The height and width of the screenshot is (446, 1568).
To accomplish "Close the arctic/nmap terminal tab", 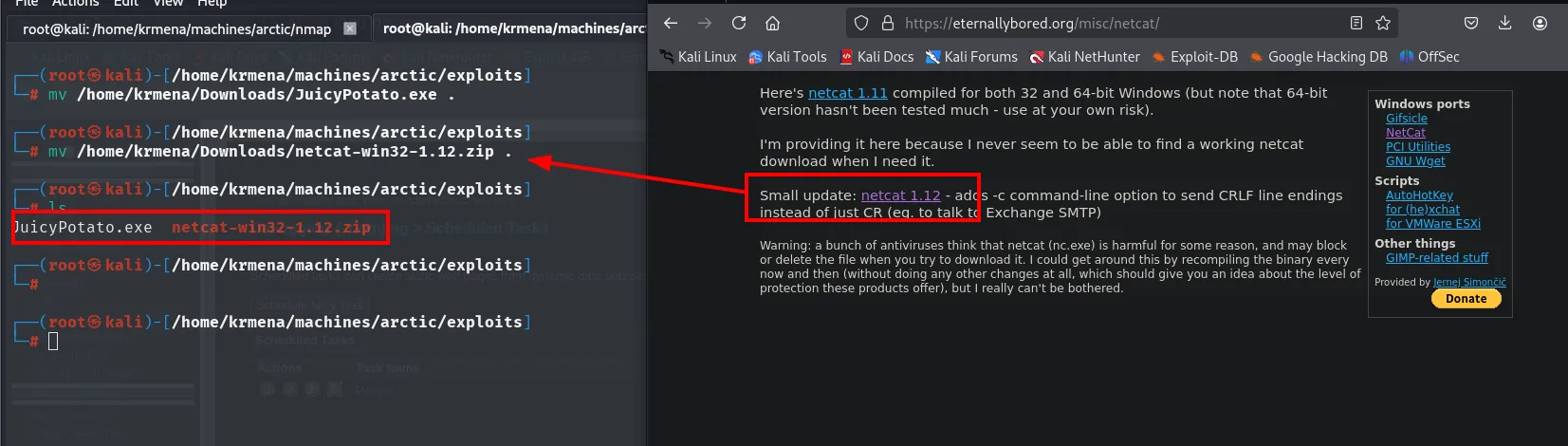I will [x=350, y=28].
